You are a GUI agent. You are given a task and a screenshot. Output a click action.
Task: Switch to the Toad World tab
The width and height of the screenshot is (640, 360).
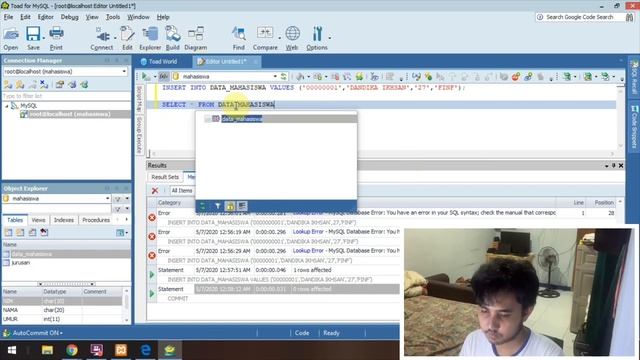[x=159, y=62]
